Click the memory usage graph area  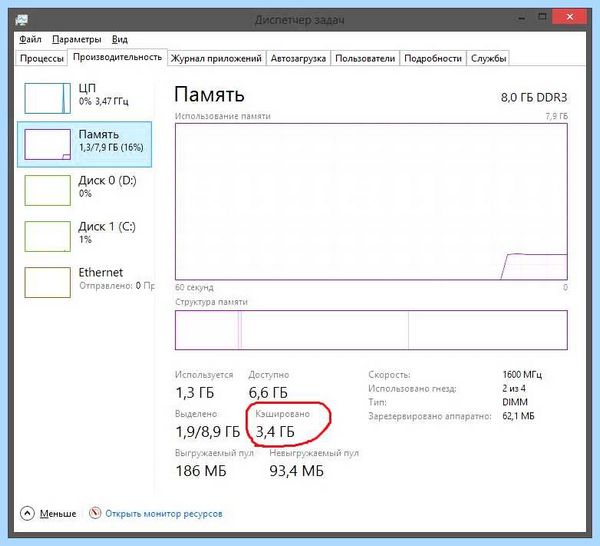pos(371,202)
